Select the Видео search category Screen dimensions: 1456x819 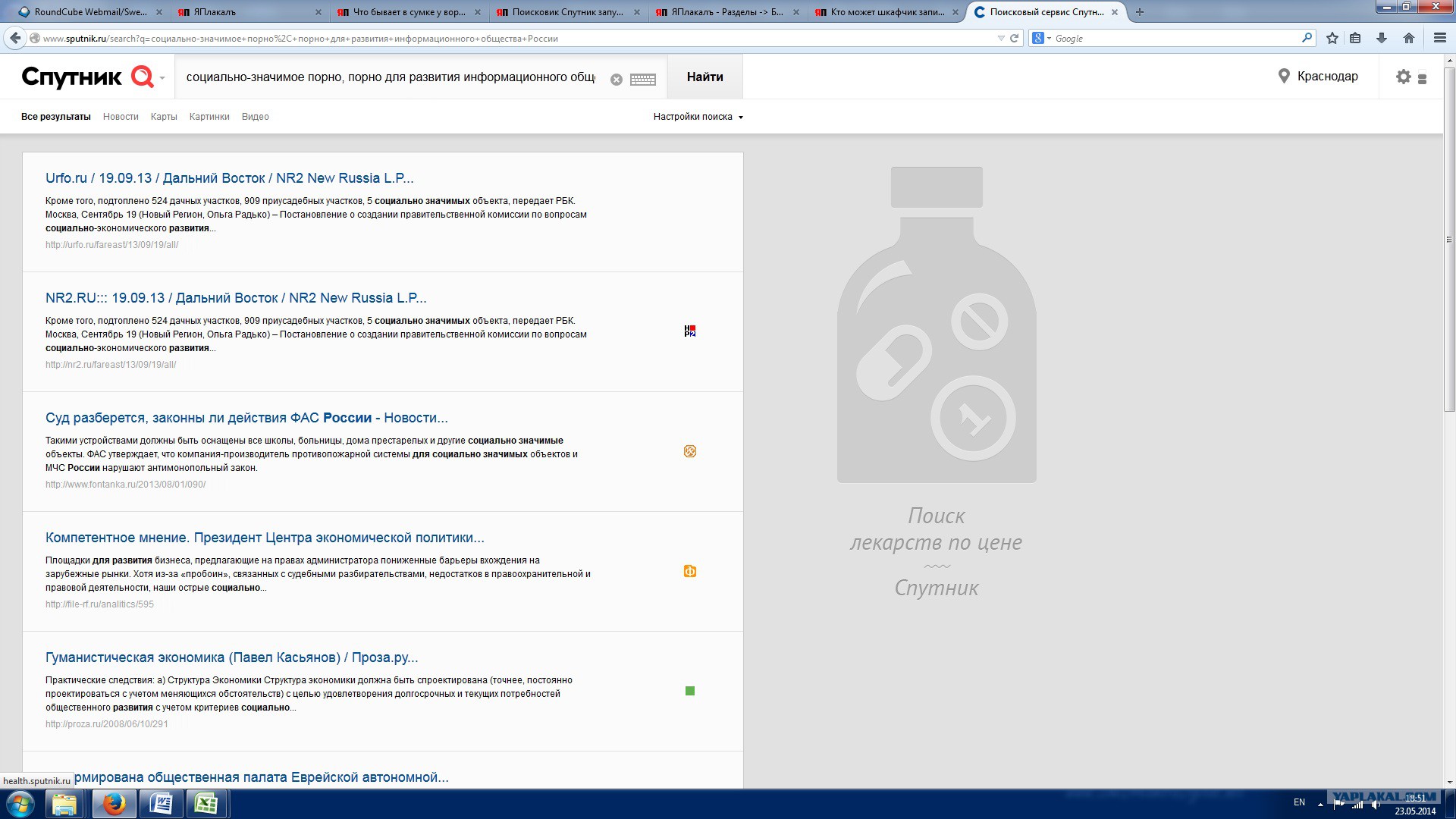256,117
